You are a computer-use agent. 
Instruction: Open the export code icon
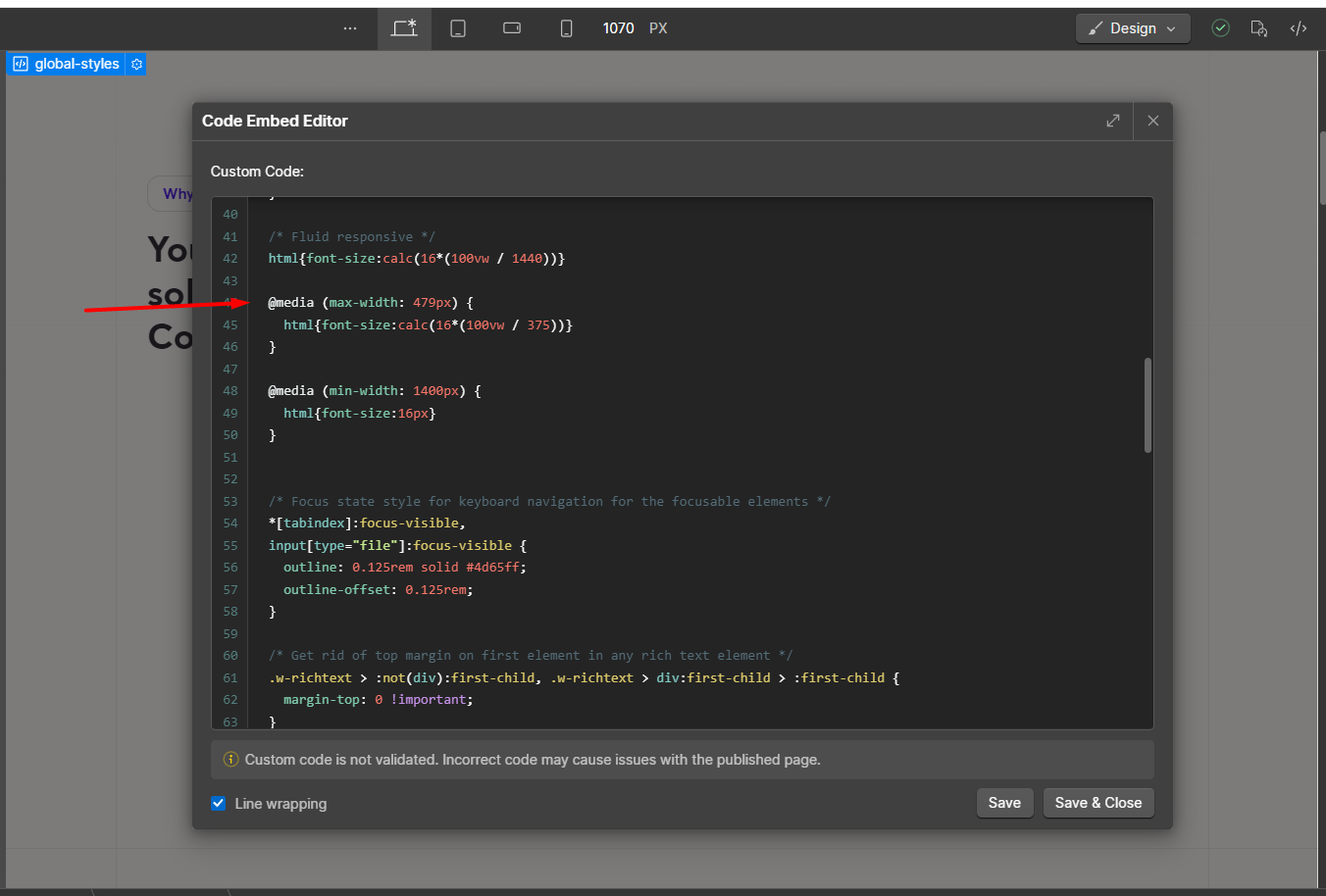click(1299, 28)
